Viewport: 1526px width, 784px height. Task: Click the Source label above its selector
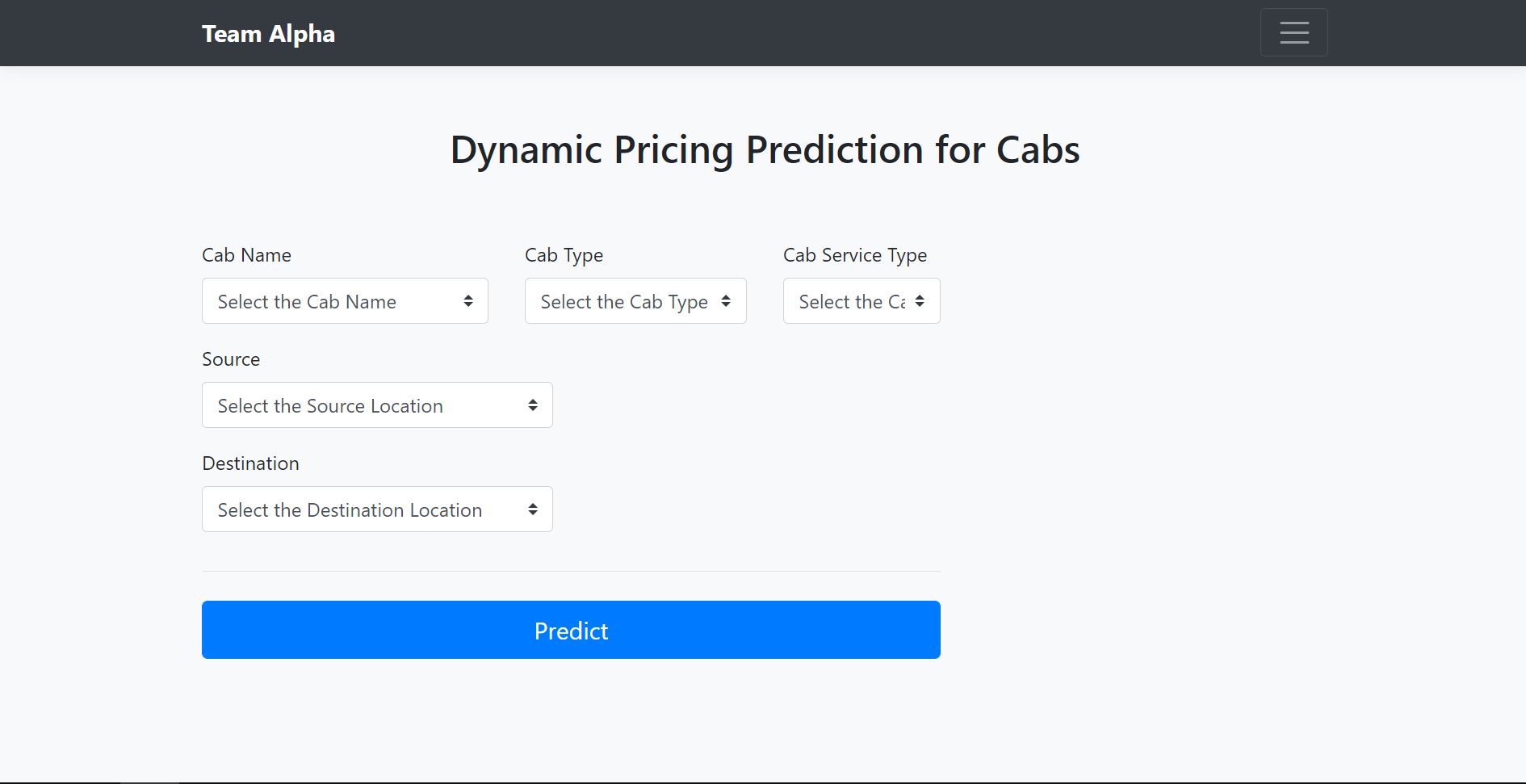tap(230, 358)
